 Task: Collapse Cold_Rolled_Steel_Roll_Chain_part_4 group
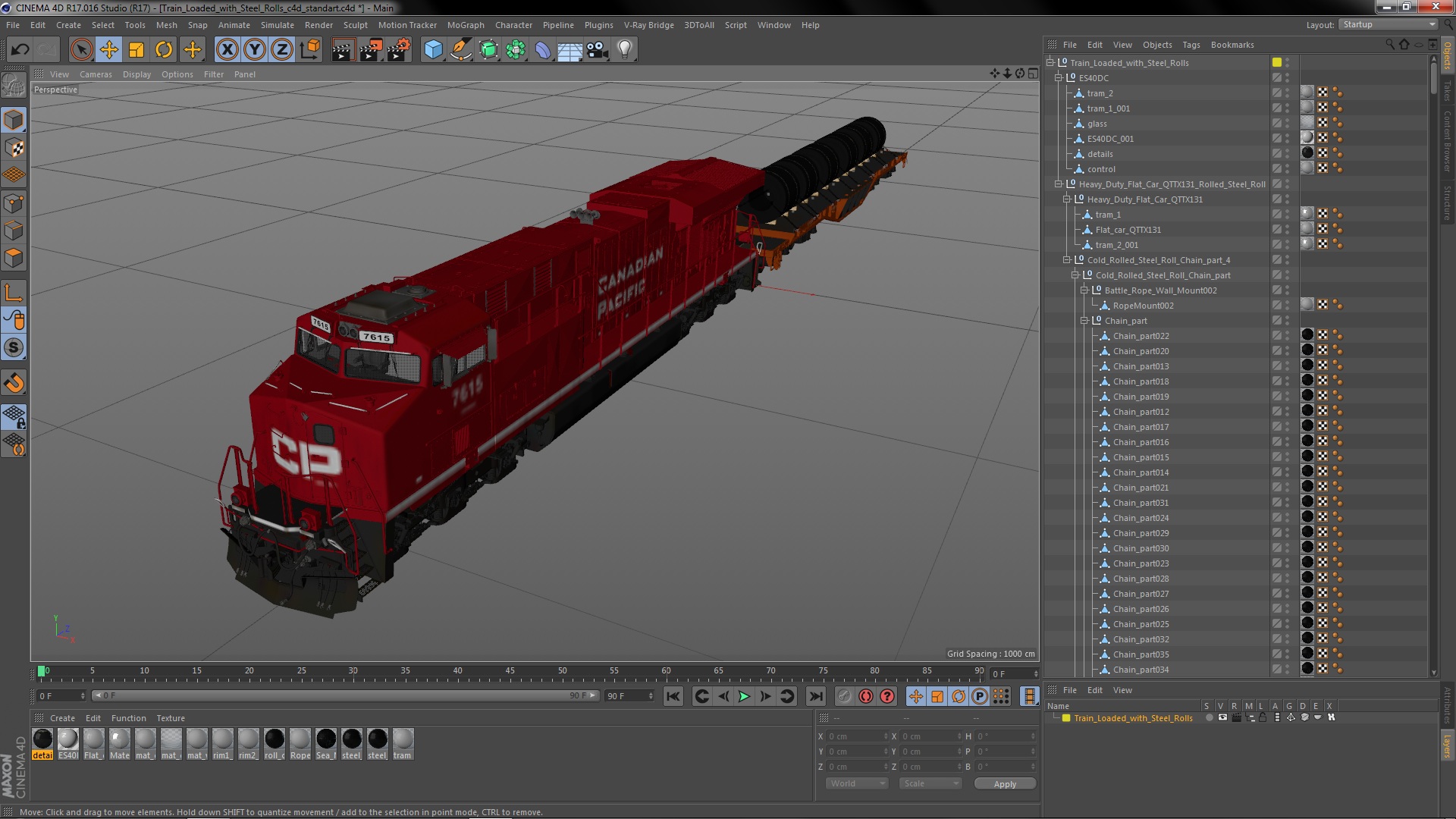pos(1068,260)
